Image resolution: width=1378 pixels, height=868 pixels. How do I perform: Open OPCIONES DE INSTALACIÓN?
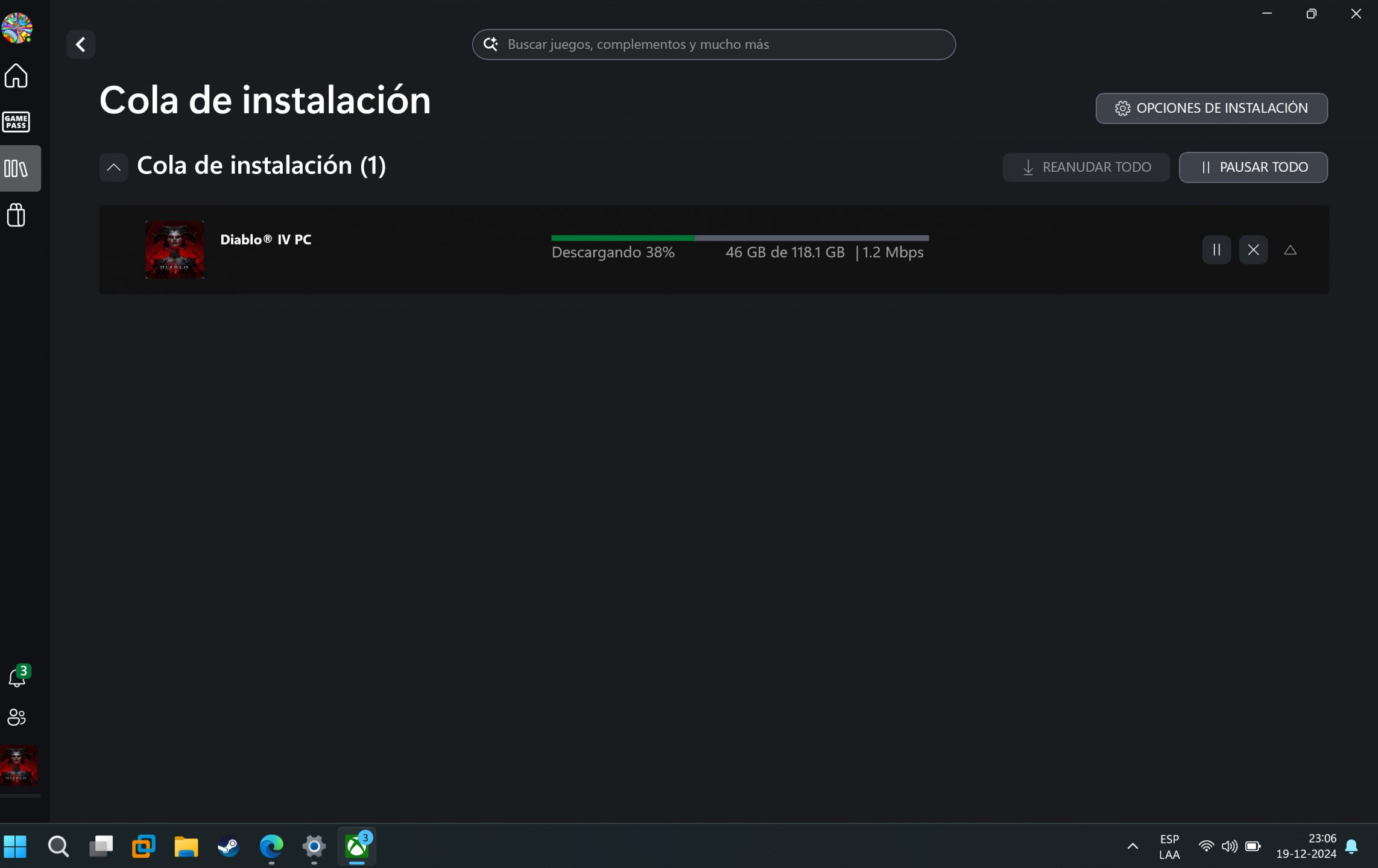pyautogui.click(x=1211, y=108)
